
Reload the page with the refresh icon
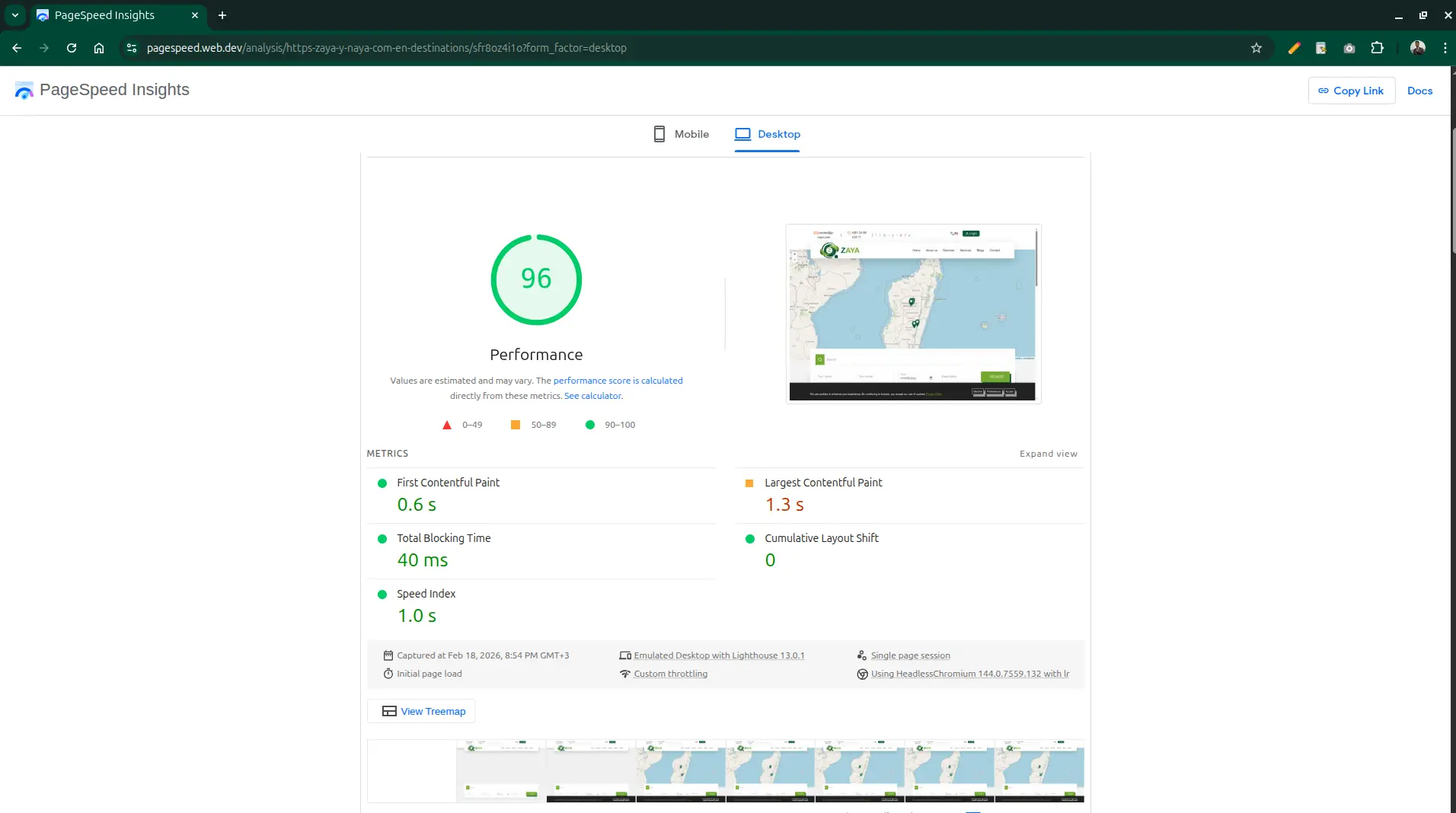pos(72,48)
